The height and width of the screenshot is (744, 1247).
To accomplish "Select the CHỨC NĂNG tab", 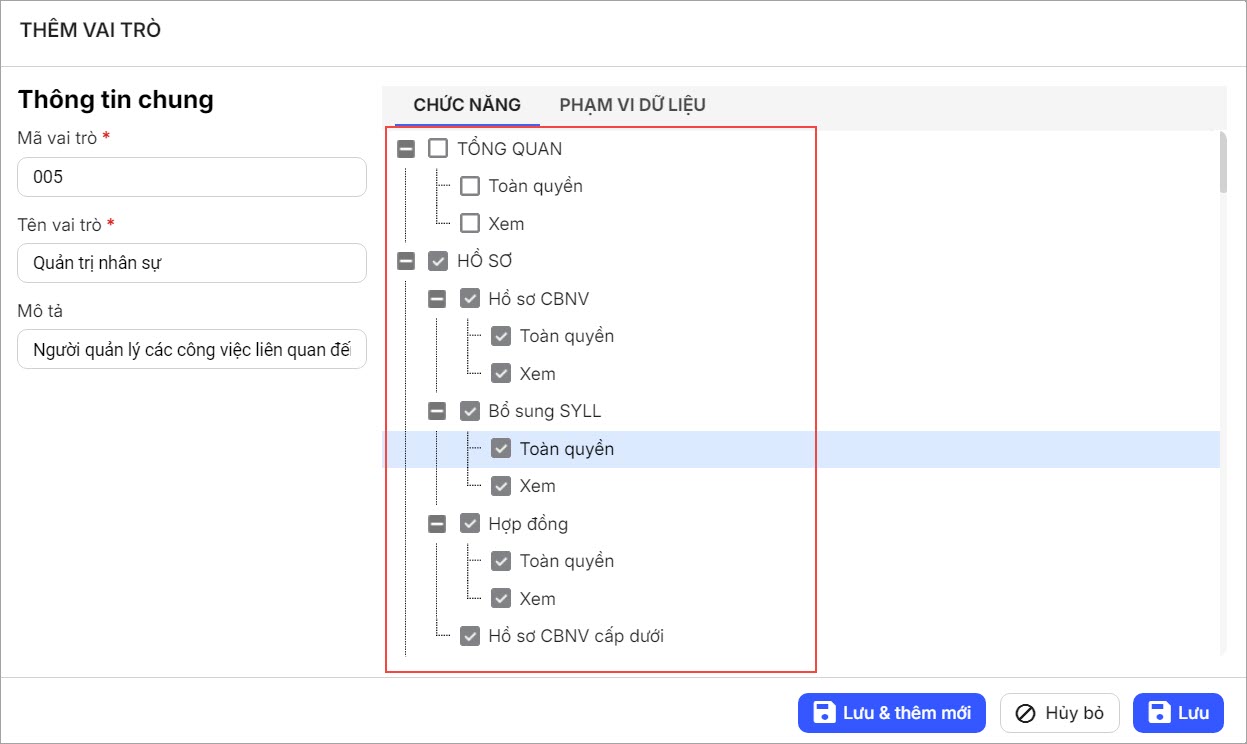I will (467, 105).
